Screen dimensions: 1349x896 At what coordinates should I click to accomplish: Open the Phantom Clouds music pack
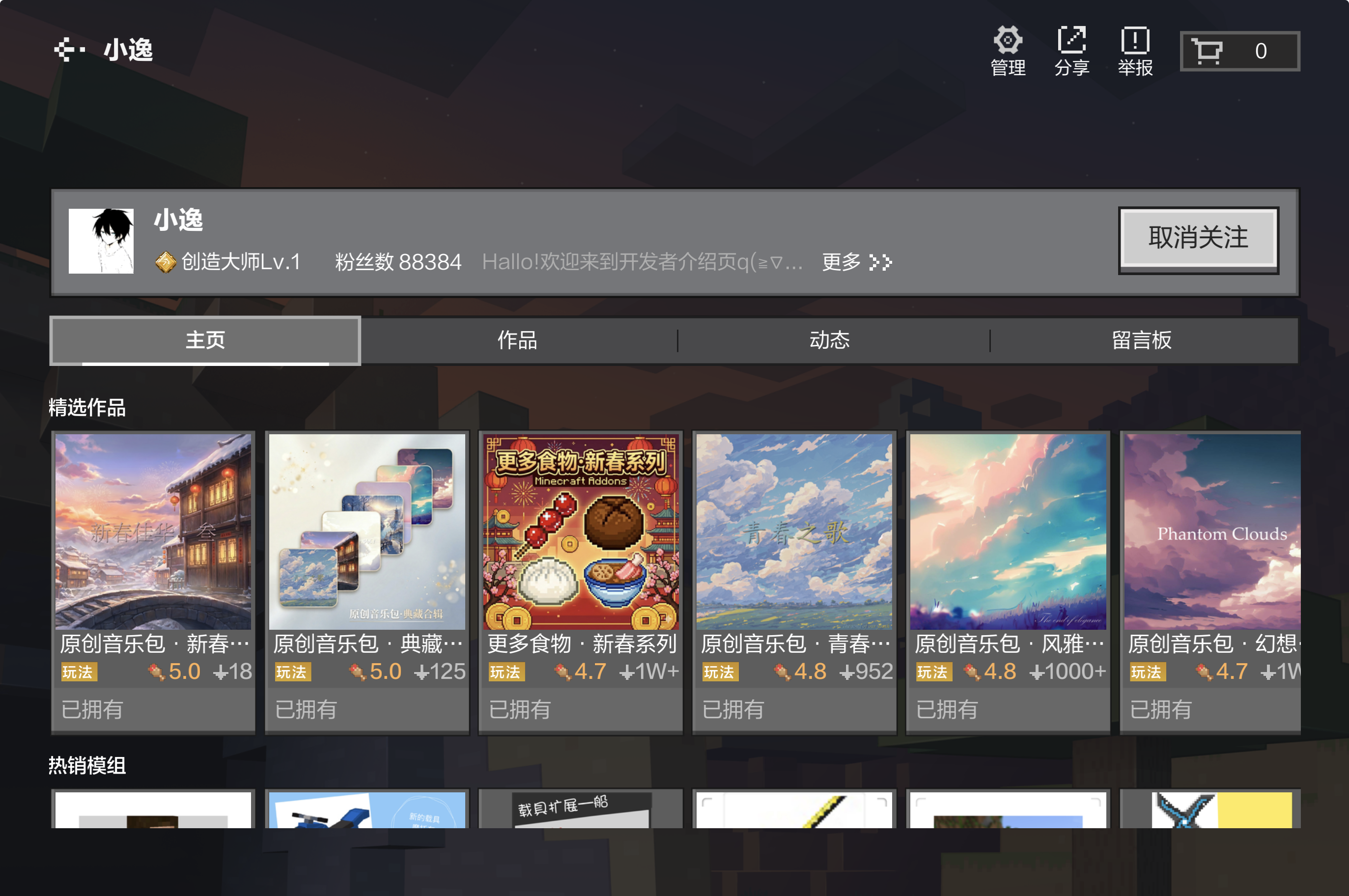pos(1211,532)
